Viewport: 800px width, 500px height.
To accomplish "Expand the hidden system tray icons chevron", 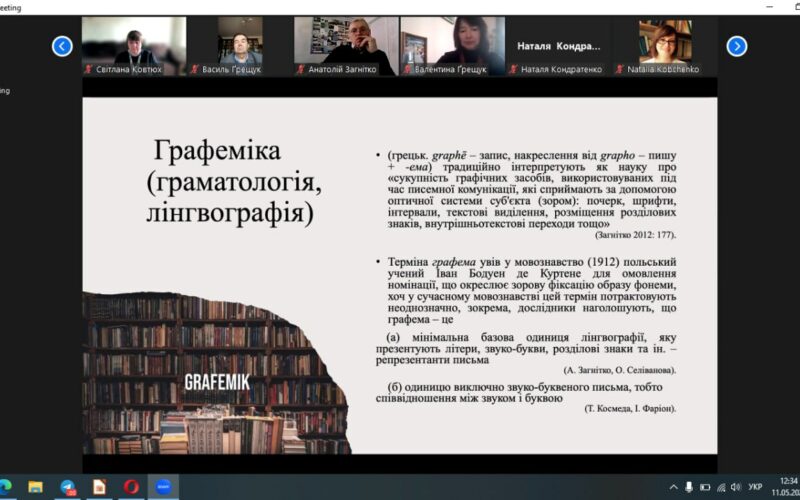I will (x=673, y=487).
